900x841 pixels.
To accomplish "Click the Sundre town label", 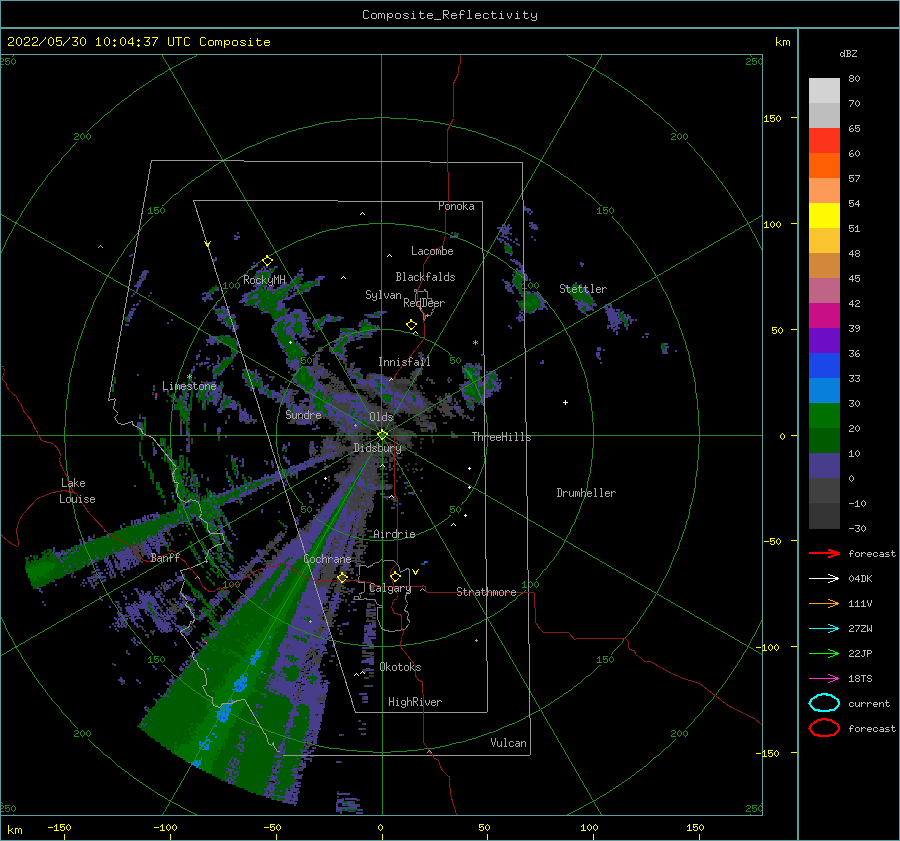I will pyautogui.click(x=304, y=414).
